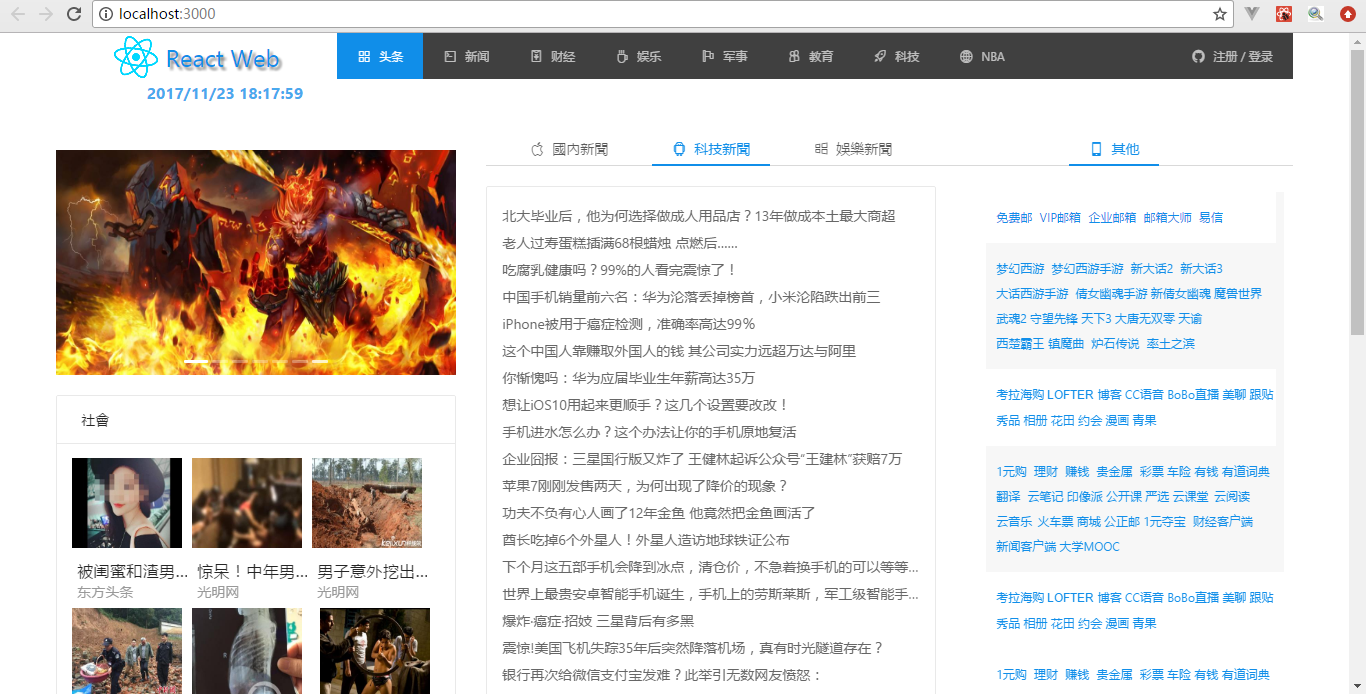Open the red soil excavation thumbnail
1366x694 pixels.
click(367, 503)
